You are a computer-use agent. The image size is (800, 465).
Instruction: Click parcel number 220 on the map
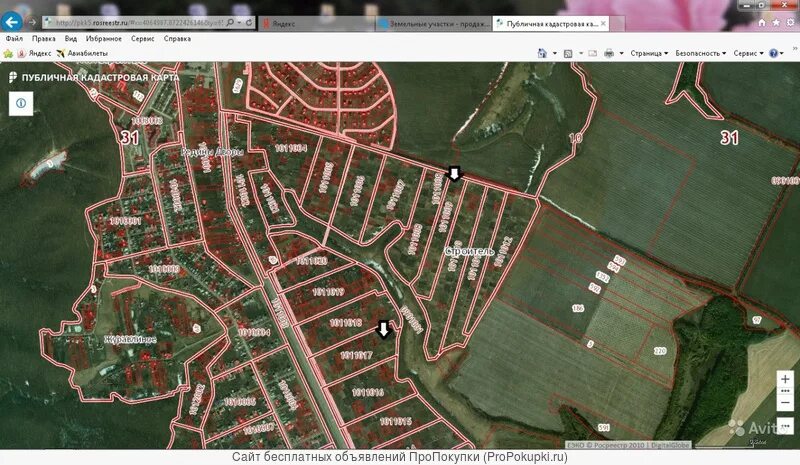click(x=660, y=351)
